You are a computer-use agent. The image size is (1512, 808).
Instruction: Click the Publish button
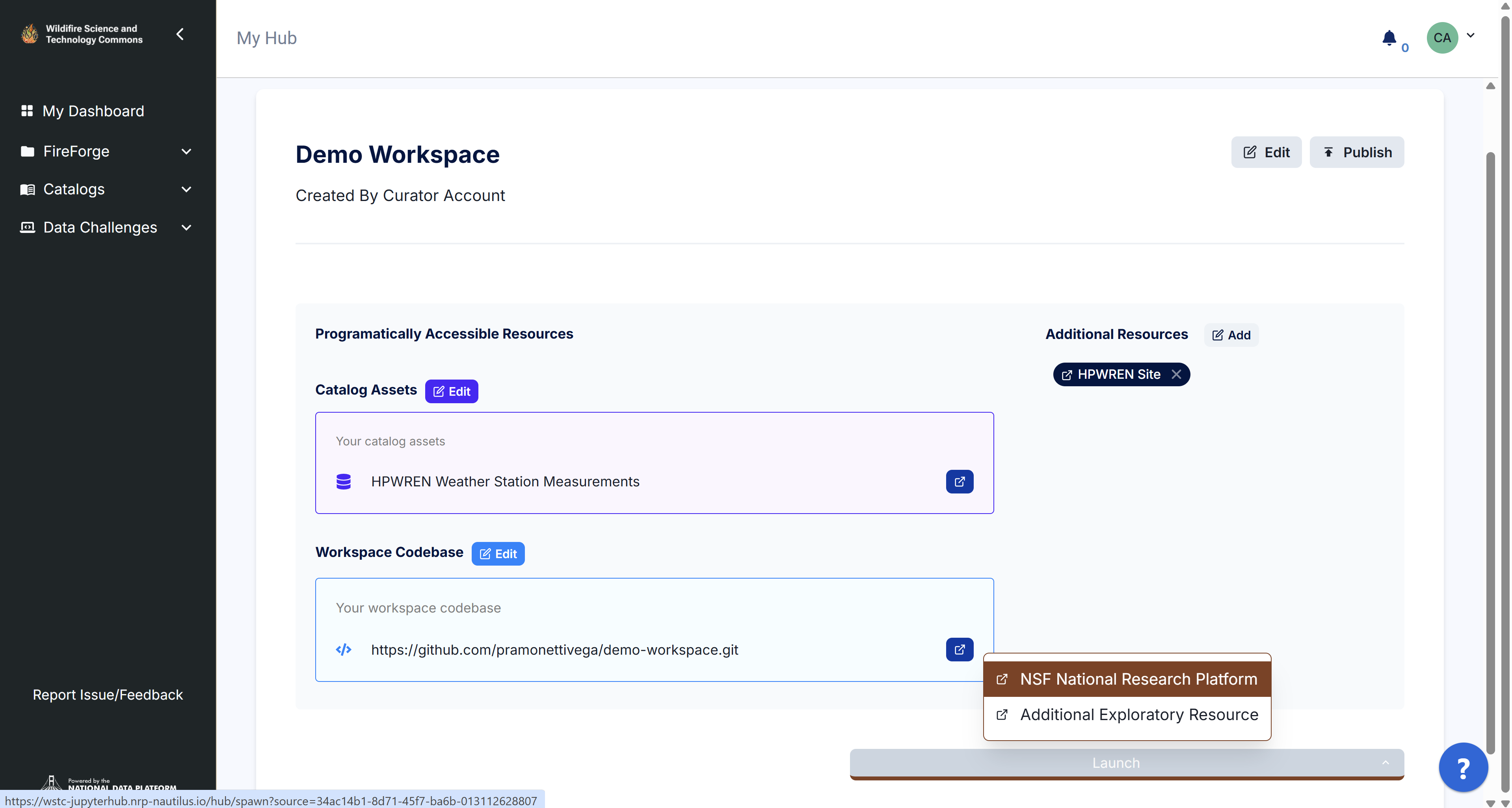pyautogui.click(x=1356, y=152)
